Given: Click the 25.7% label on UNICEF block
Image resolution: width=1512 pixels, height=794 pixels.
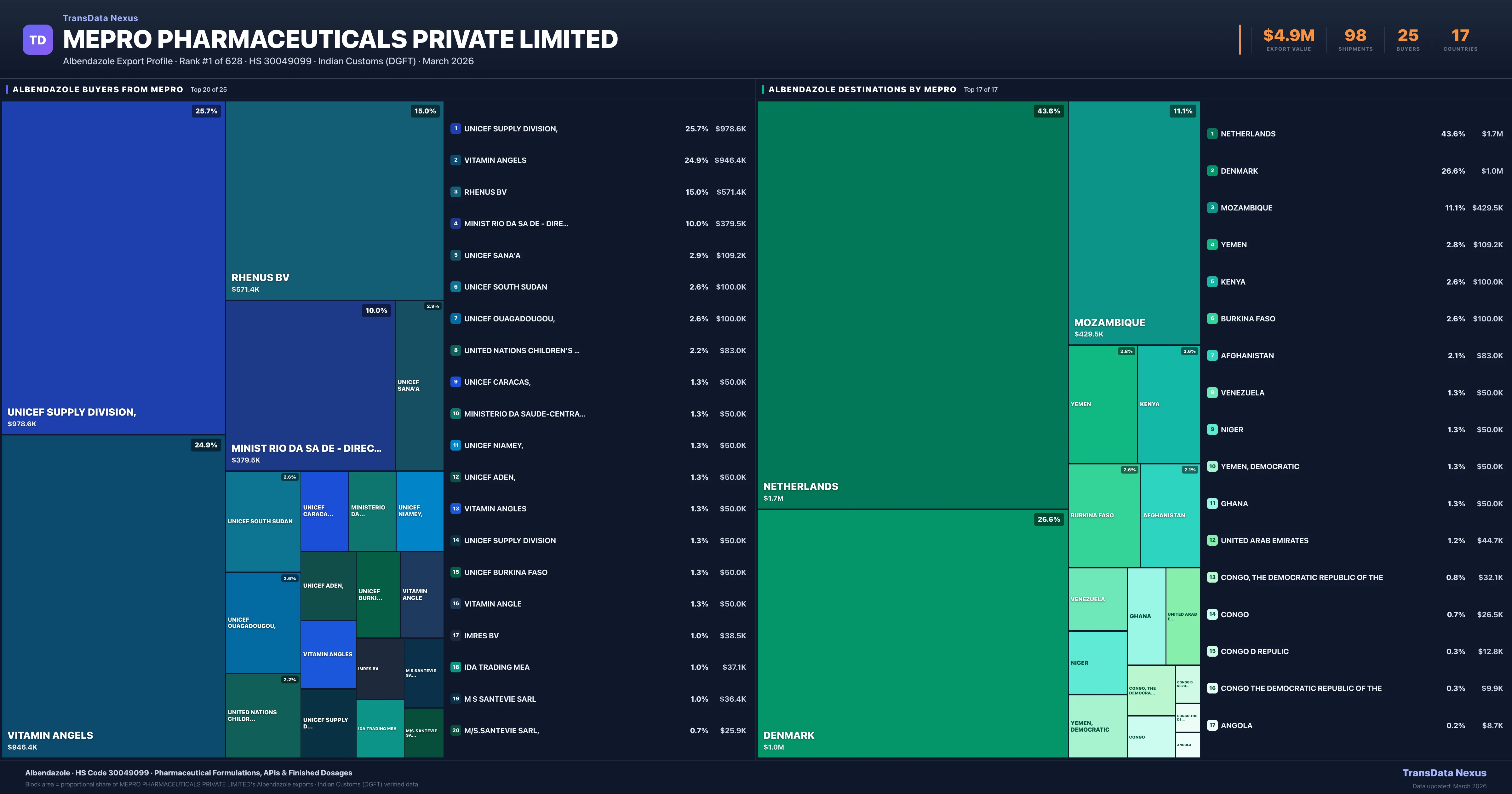Looking at the screenshot, I should [x=206, y=111].
